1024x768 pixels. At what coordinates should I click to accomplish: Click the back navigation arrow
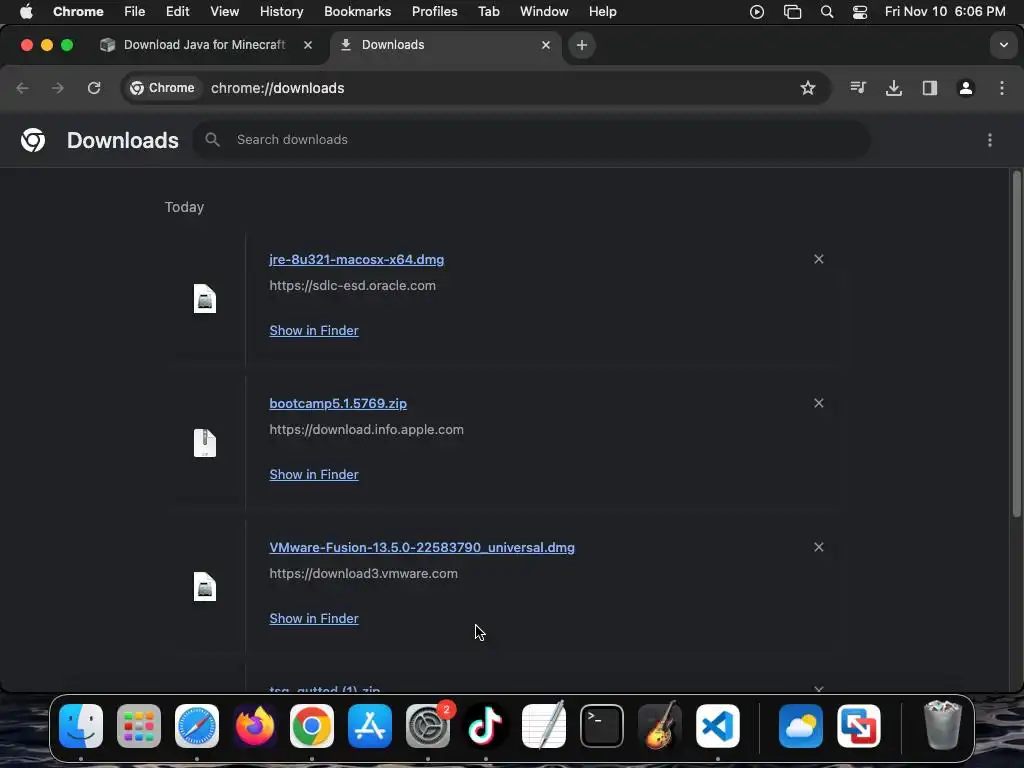(22, 88)
